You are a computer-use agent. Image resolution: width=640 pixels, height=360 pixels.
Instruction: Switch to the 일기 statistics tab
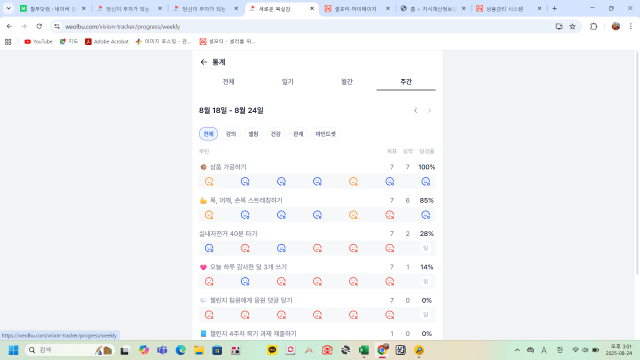(x=287, y=82)
